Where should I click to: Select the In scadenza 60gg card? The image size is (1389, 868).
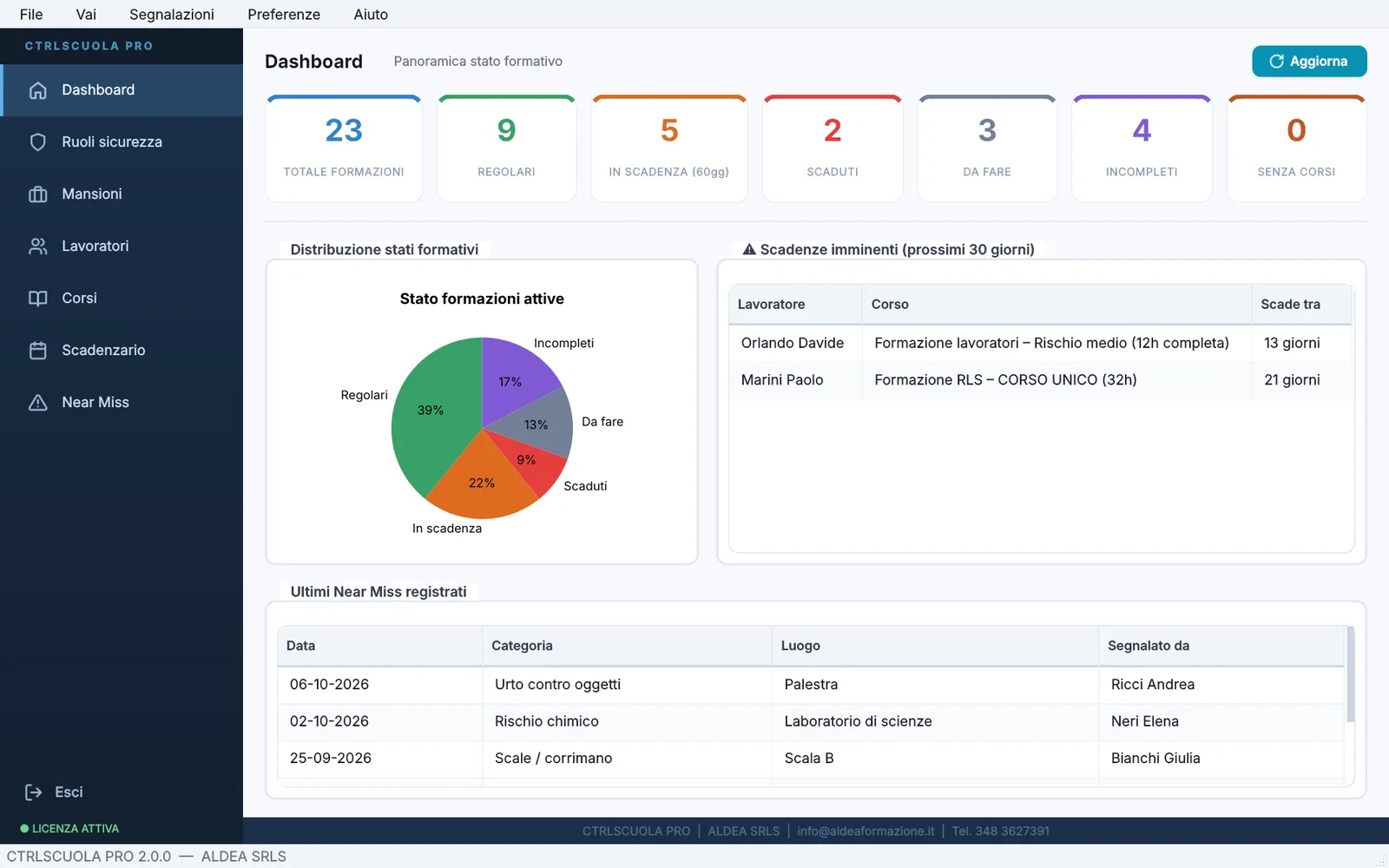pos(669,148)
